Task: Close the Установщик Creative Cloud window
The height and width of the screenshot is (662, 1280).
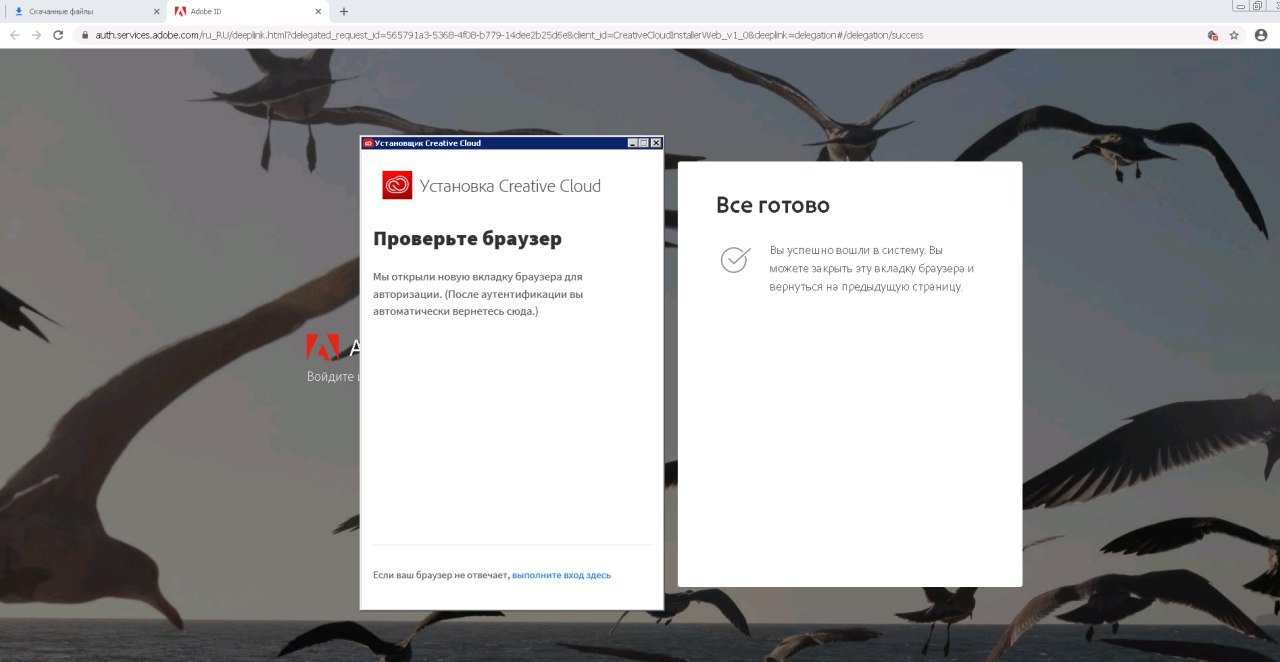Action: pyautogui.click(x=656, y=143)
